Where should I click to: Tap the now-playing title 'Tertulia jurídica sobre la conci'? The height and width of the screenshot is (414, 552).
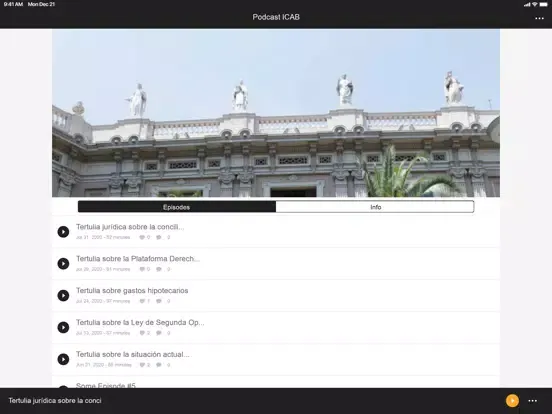[55, 401]
